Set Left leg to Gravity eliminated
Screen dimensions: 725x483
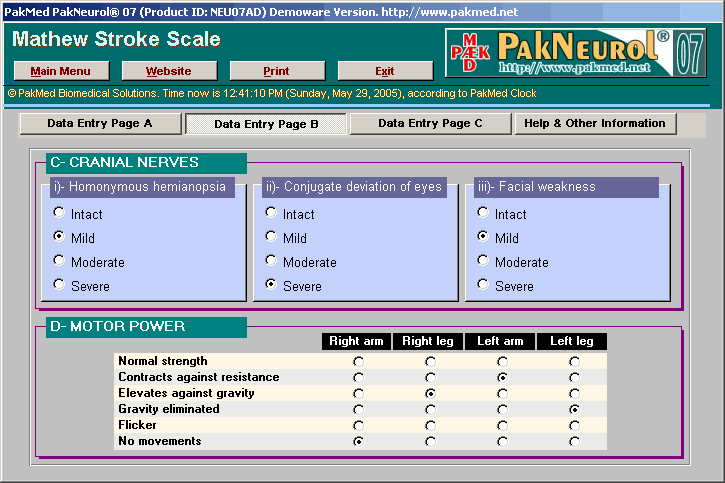point(575,410)
